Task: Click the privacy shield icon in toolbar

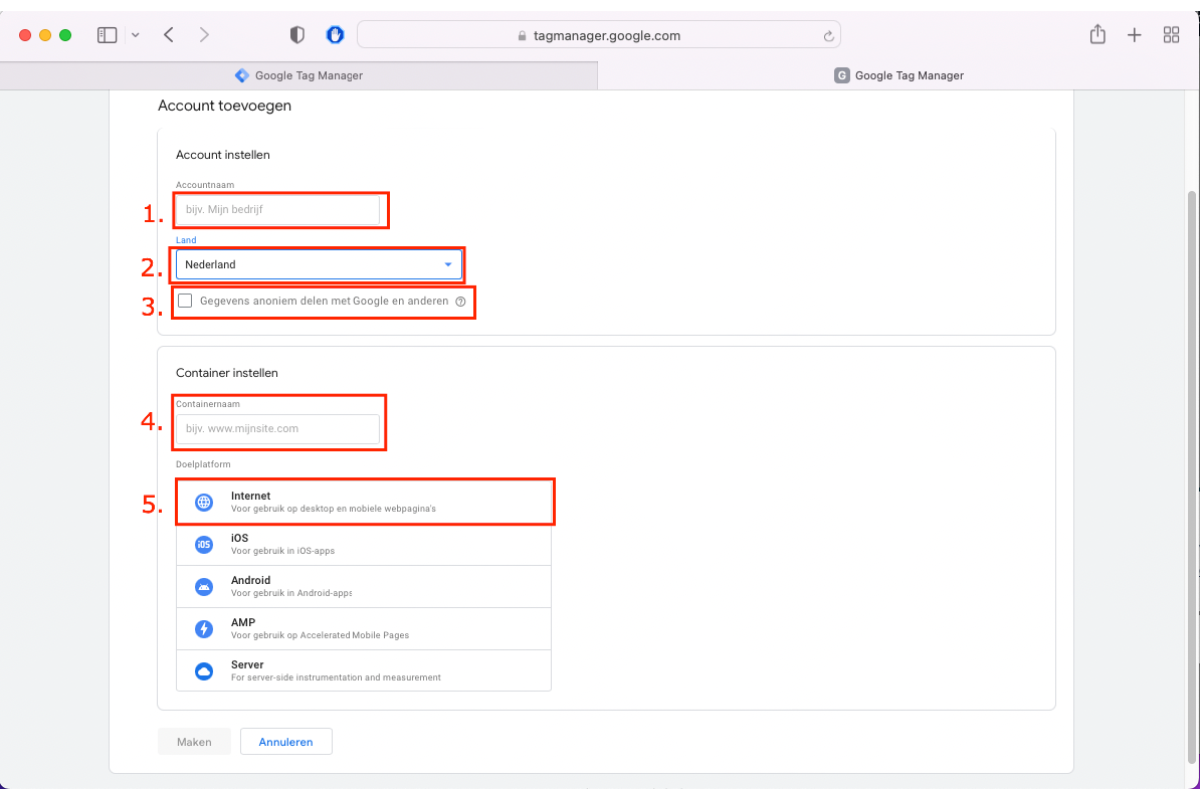Action: coord(297,35)
